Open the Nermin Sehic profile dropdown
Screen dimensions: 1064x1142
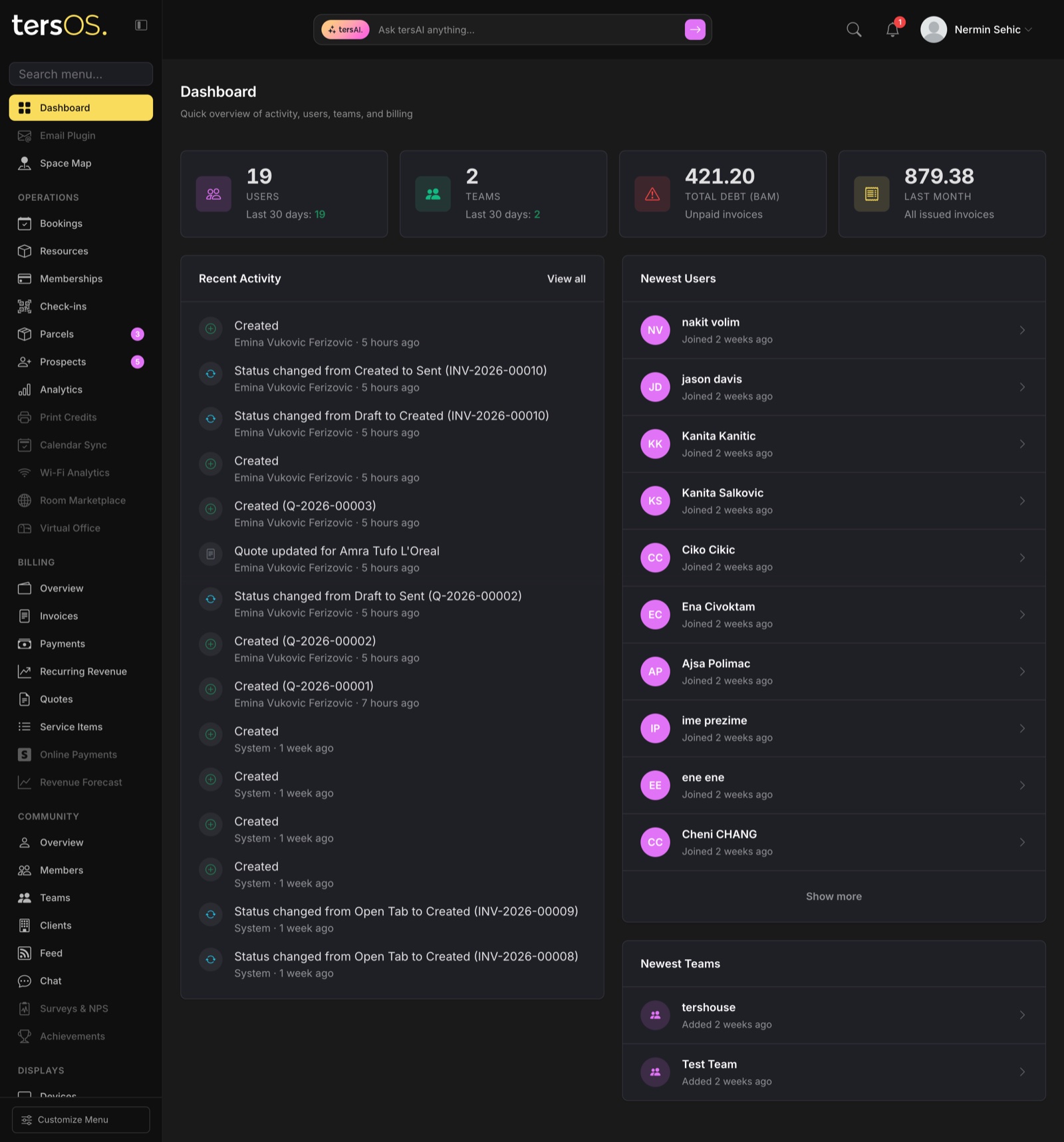(x=976, y=29)
